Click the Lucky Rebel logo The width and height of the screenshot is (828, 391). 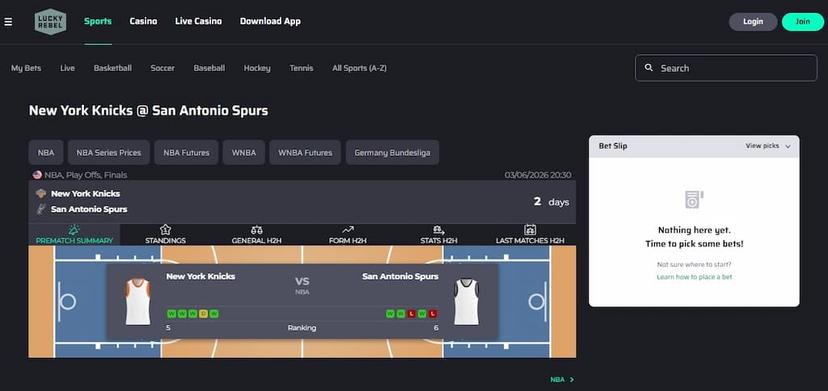coord(50,22)
